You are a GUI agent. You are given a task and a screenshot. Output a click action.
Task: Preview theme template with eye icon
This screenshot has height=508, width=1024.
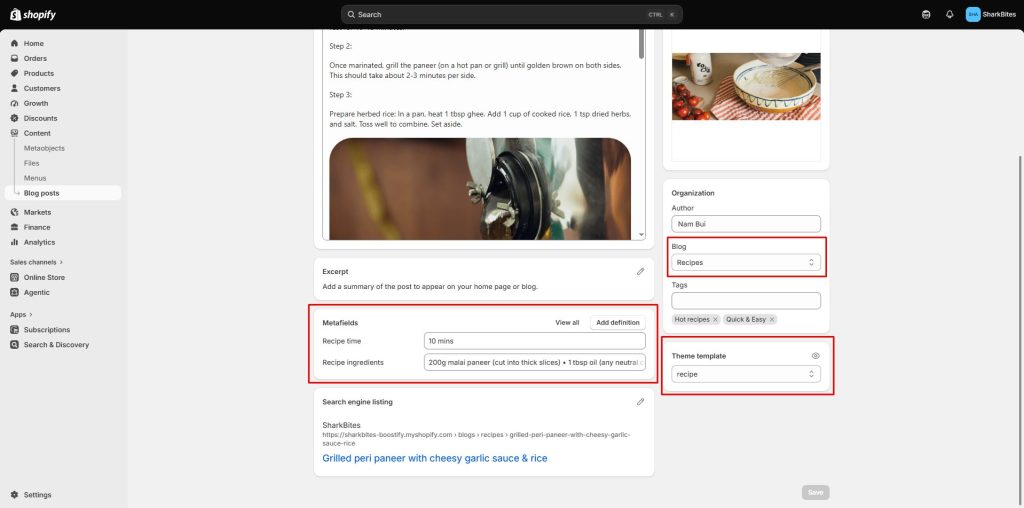pos(815,356)
